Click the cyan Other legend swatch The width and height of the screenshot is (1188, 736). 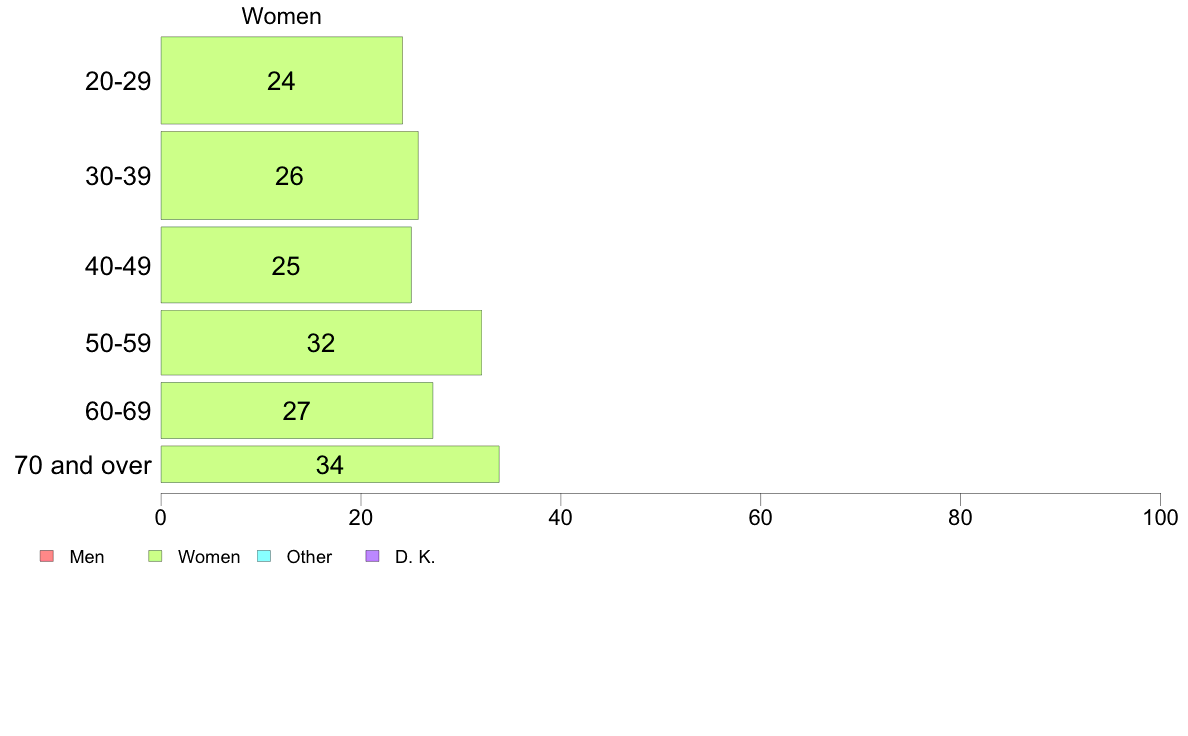264,557
